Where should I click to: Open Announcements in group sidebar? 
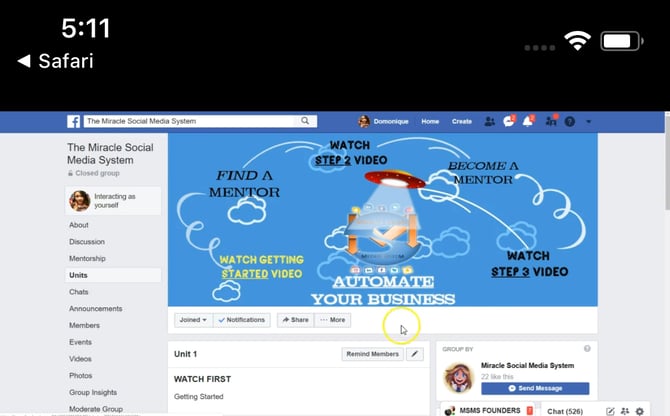(x=96, y=309)
